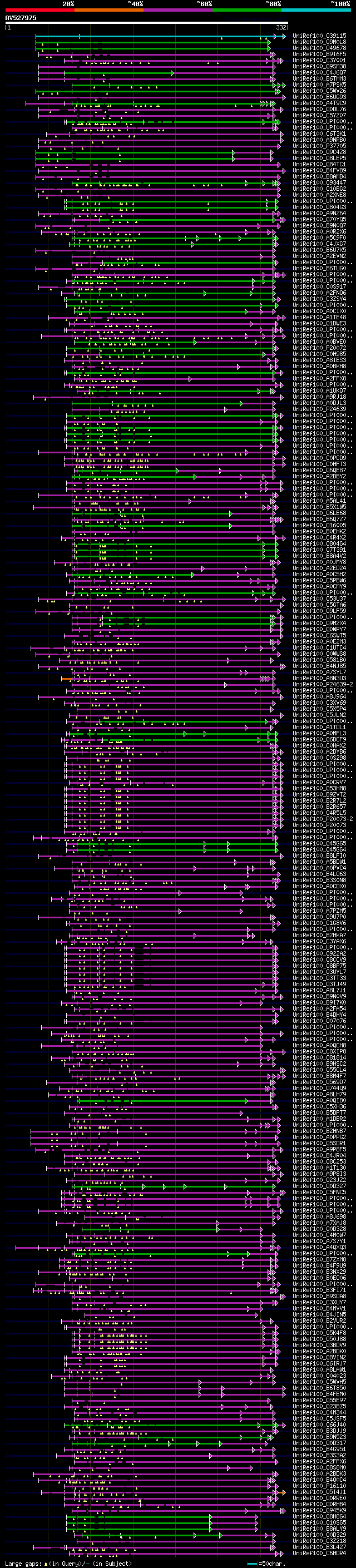
Task: Select the UniRef100_Q5I4J1 label
Action: click(319, 1492)
